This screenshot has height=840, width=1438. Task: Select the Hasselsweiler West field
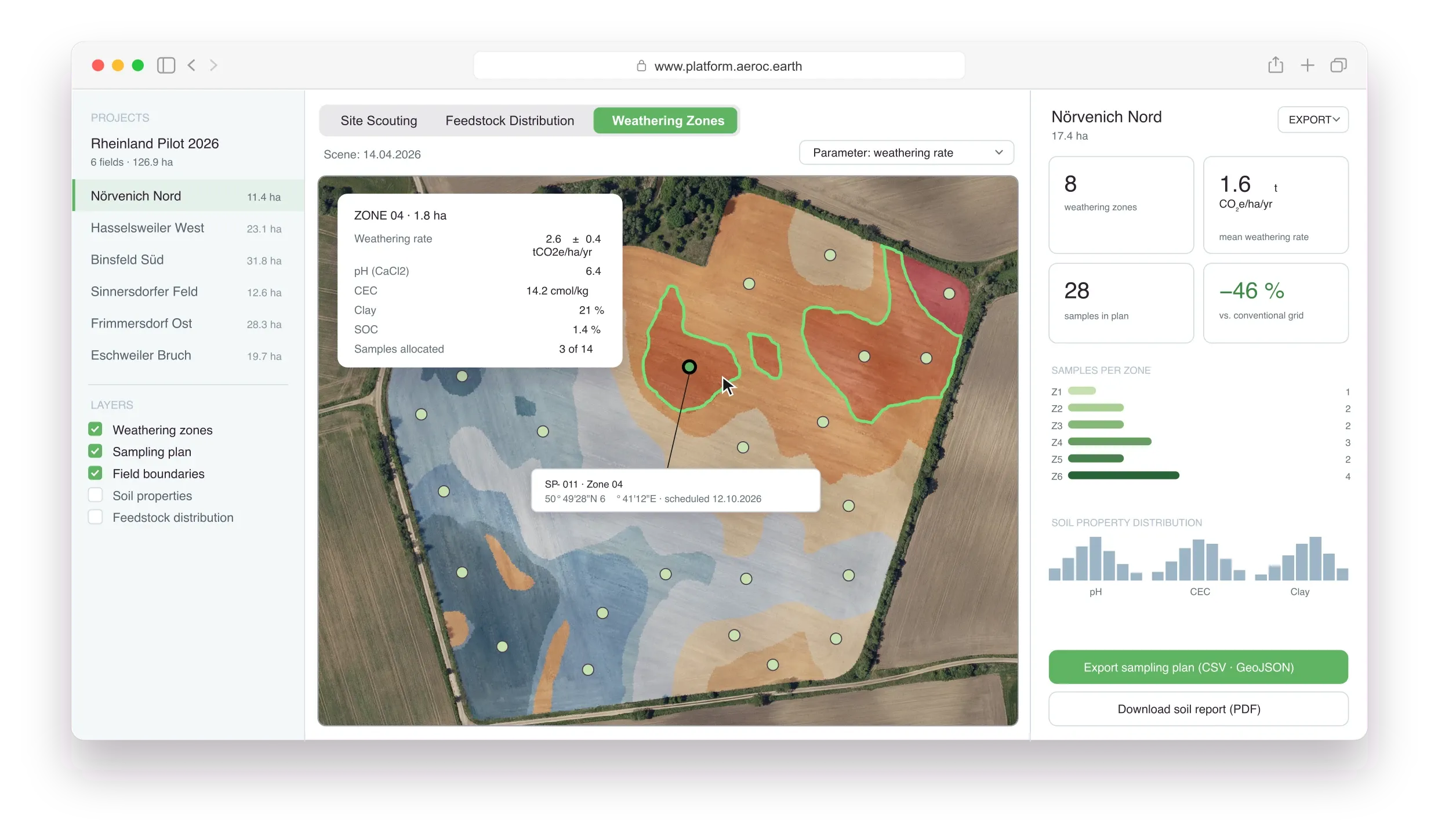point(188,228)
